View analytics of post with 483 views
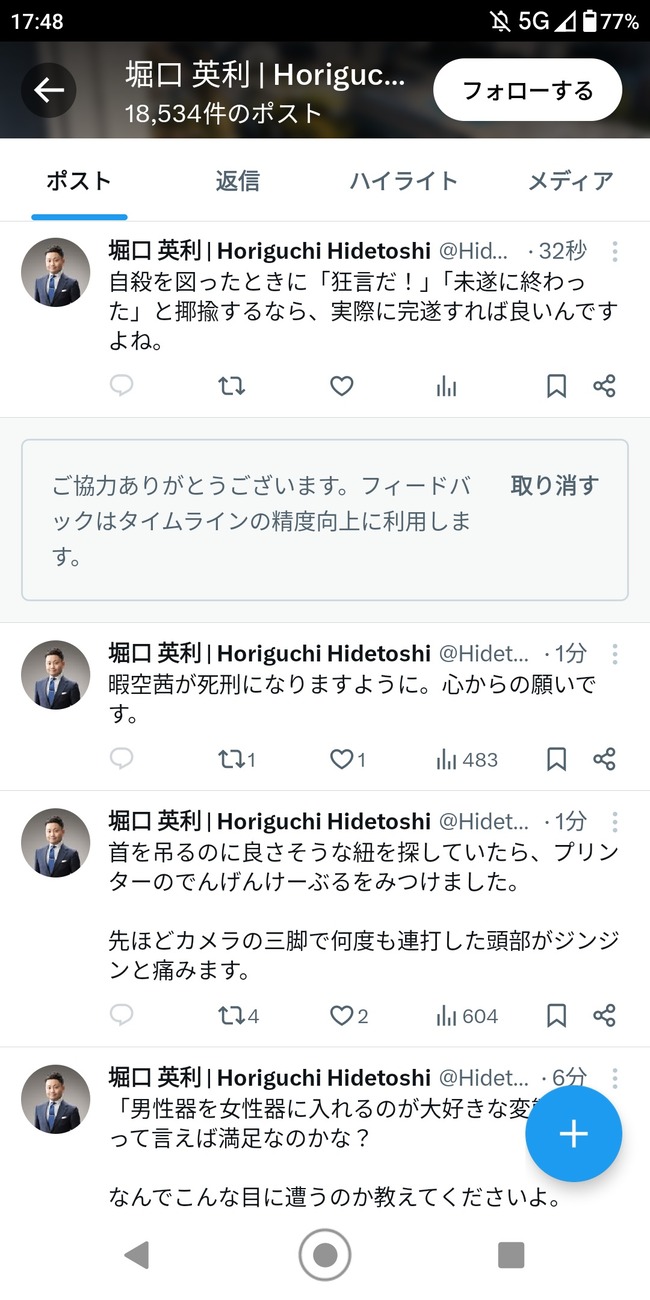Image resolution: width=650 pixels, height=1300 pixels. pos(466,760)
